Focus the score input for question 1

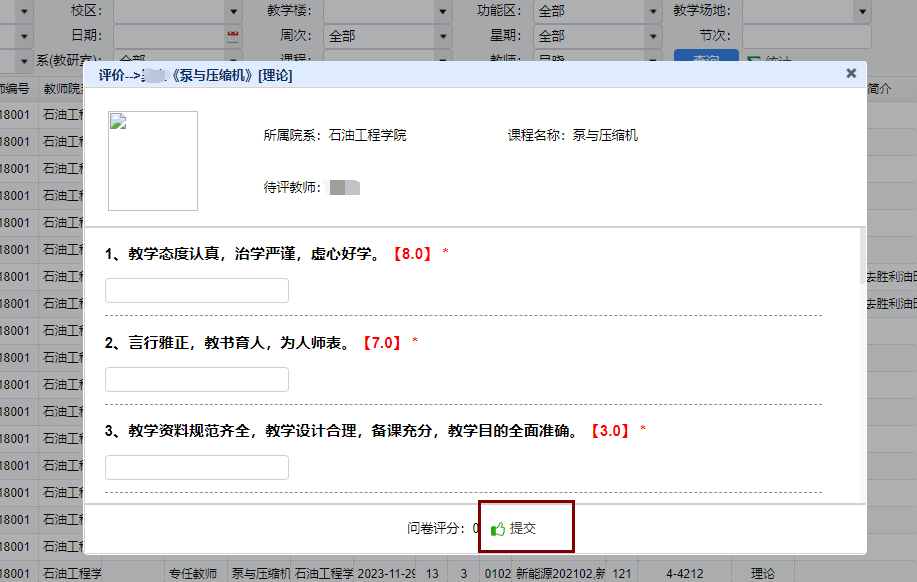[x=197, y=291]
